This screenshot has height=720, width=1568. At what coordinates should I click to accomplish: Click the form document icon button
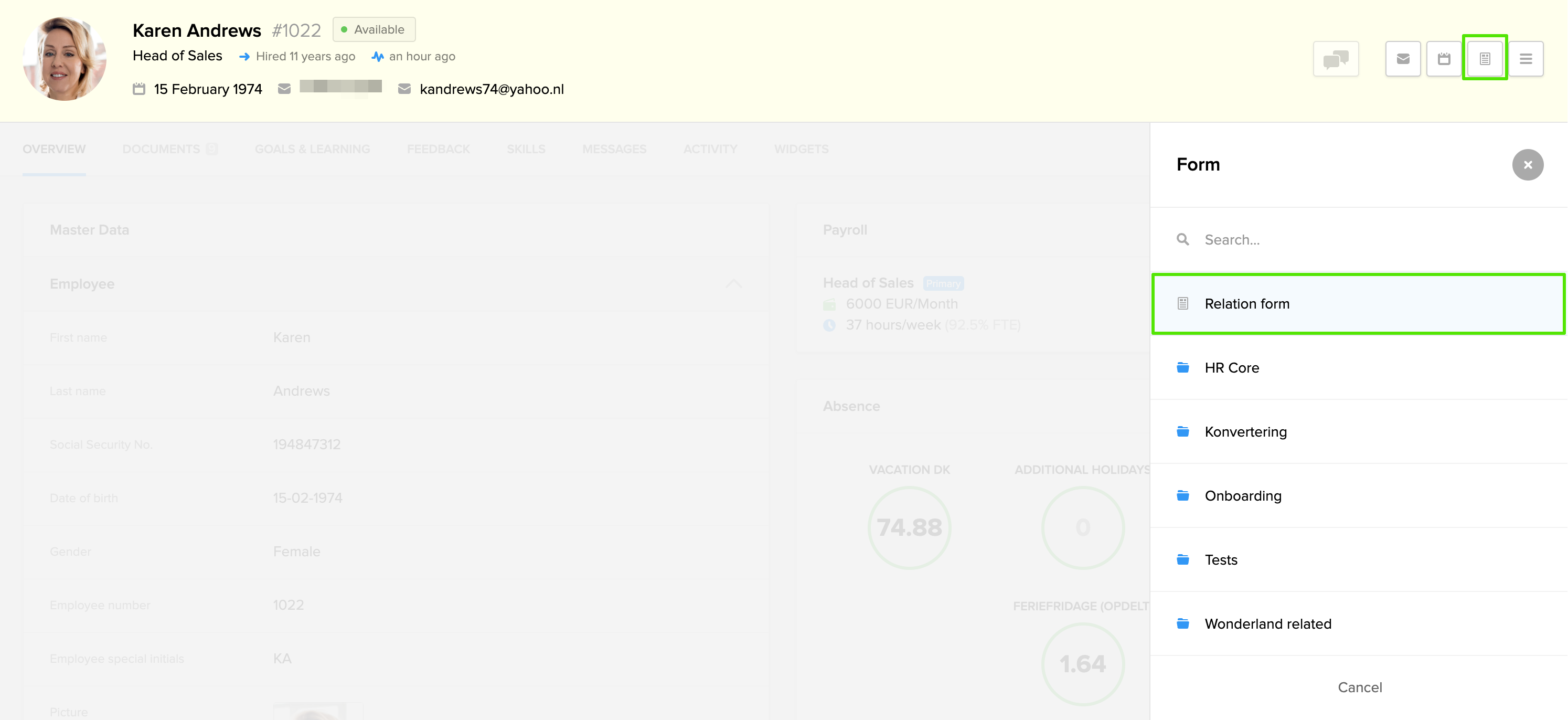pos(1485,59)
